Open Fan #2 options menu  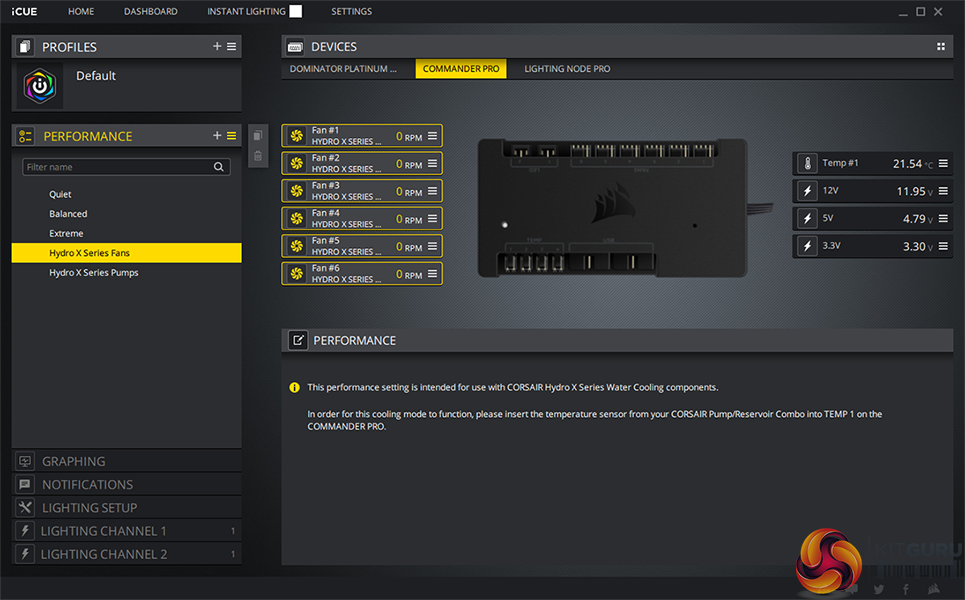[433, 163]
